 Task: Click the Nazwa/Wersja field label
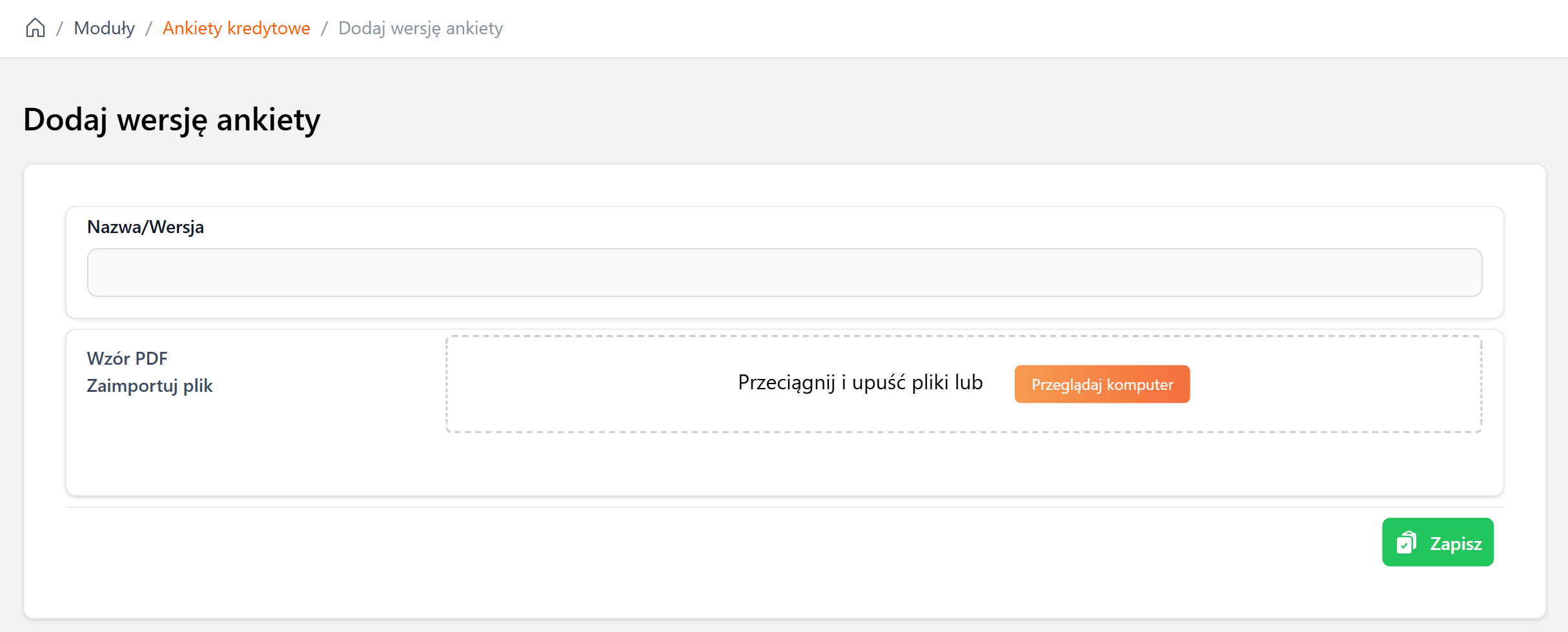145,227
